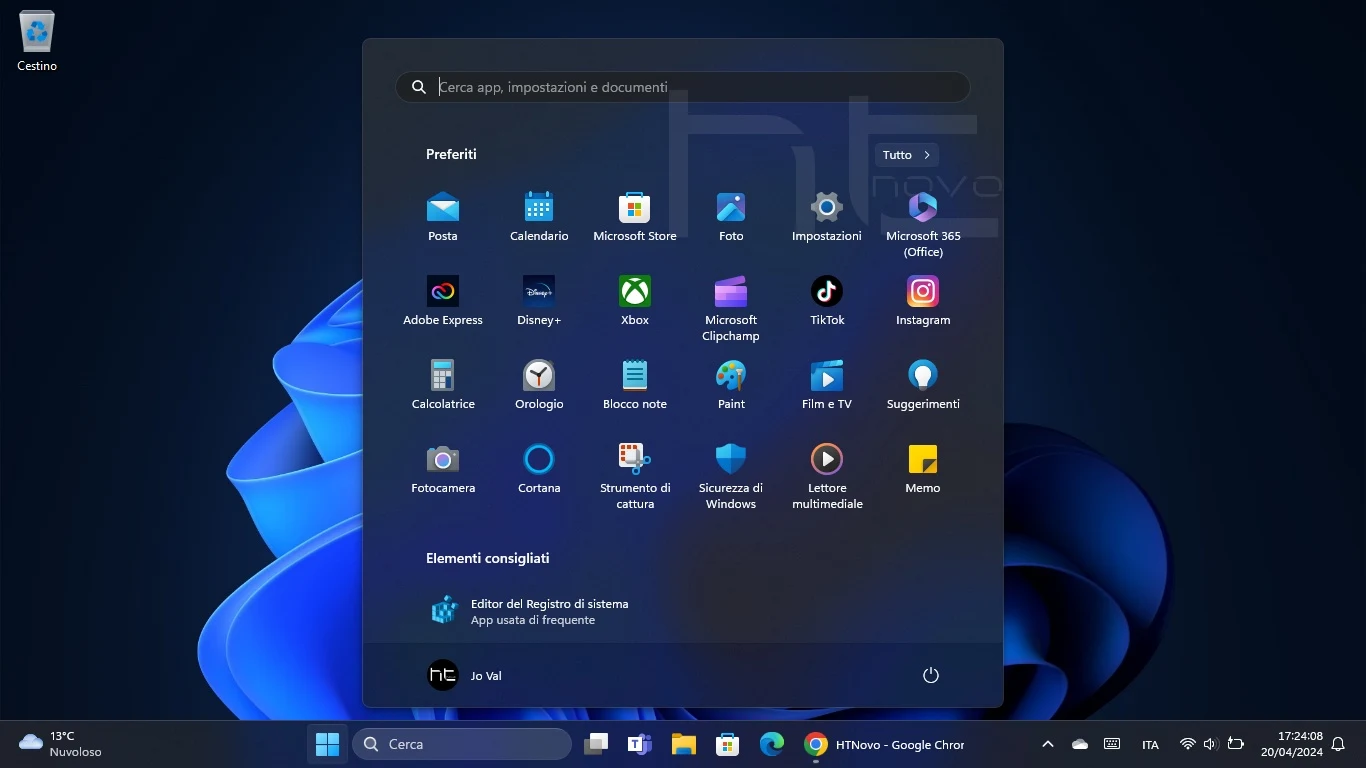Open File Explorer from taskbar
Image resolution: width=1366 pixels, height=768 pixels.
[x=684, y=744]
